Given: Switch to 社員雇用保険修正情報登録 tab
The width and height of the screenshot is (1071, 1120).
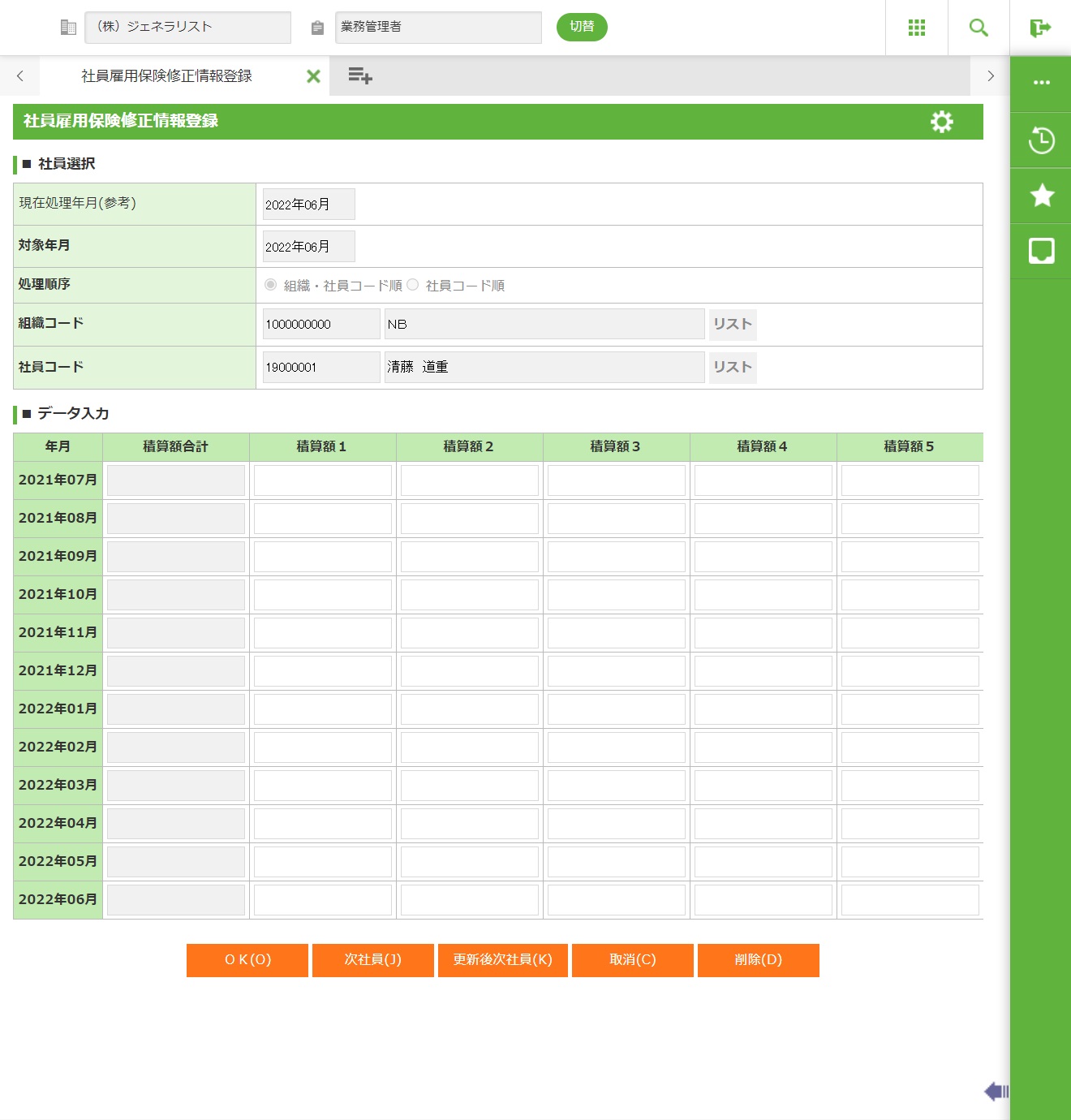Looking at the screenshot, I should (166, 76).
